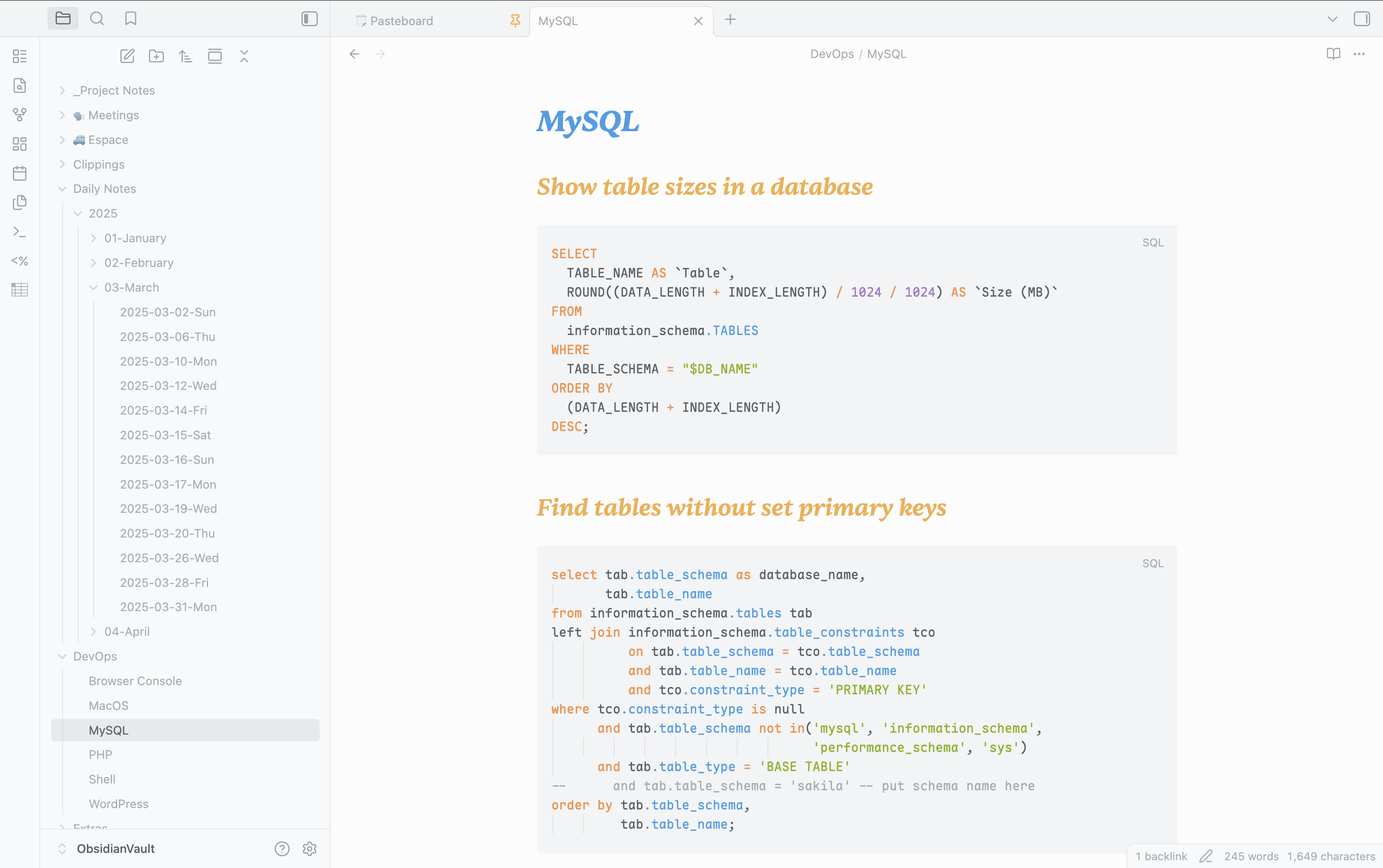Click the MySQL breadcrumb title
The width and height of the screenshot is (1383, 868).
point(887,54)
